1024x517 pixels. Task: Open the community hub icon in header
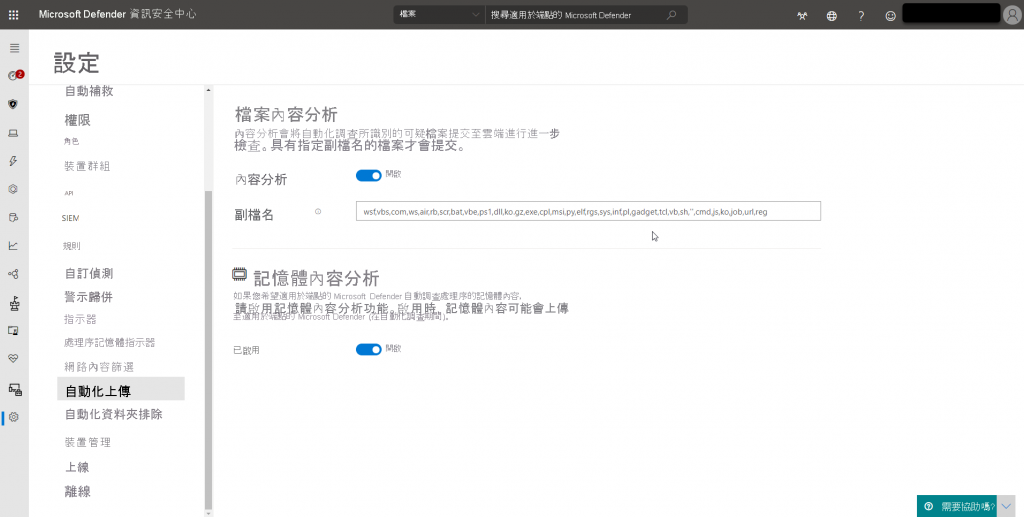[x=802, y=16]
